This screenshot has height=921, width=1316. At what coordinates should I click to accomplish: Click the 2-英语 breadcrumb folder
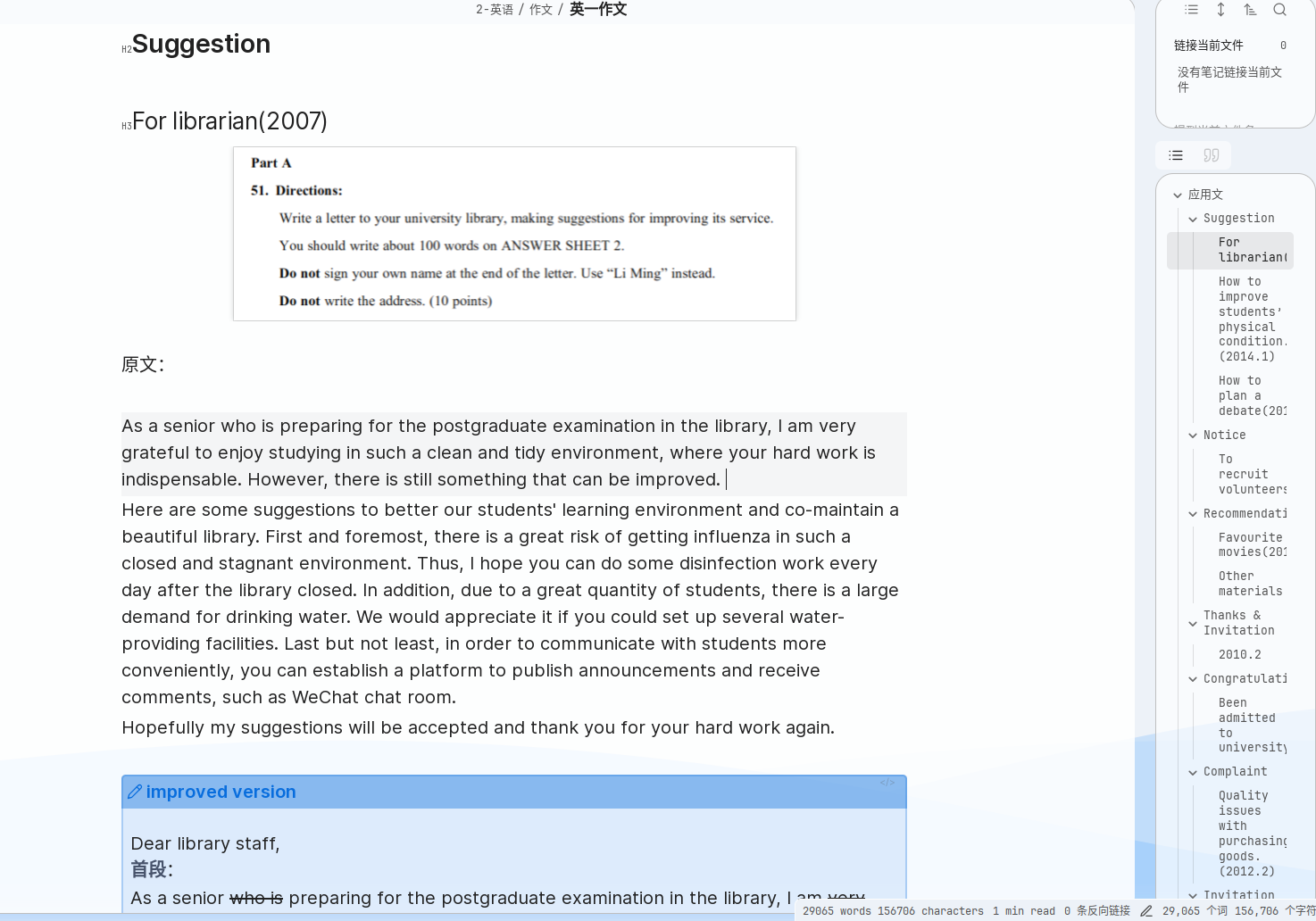click(495, 10)
